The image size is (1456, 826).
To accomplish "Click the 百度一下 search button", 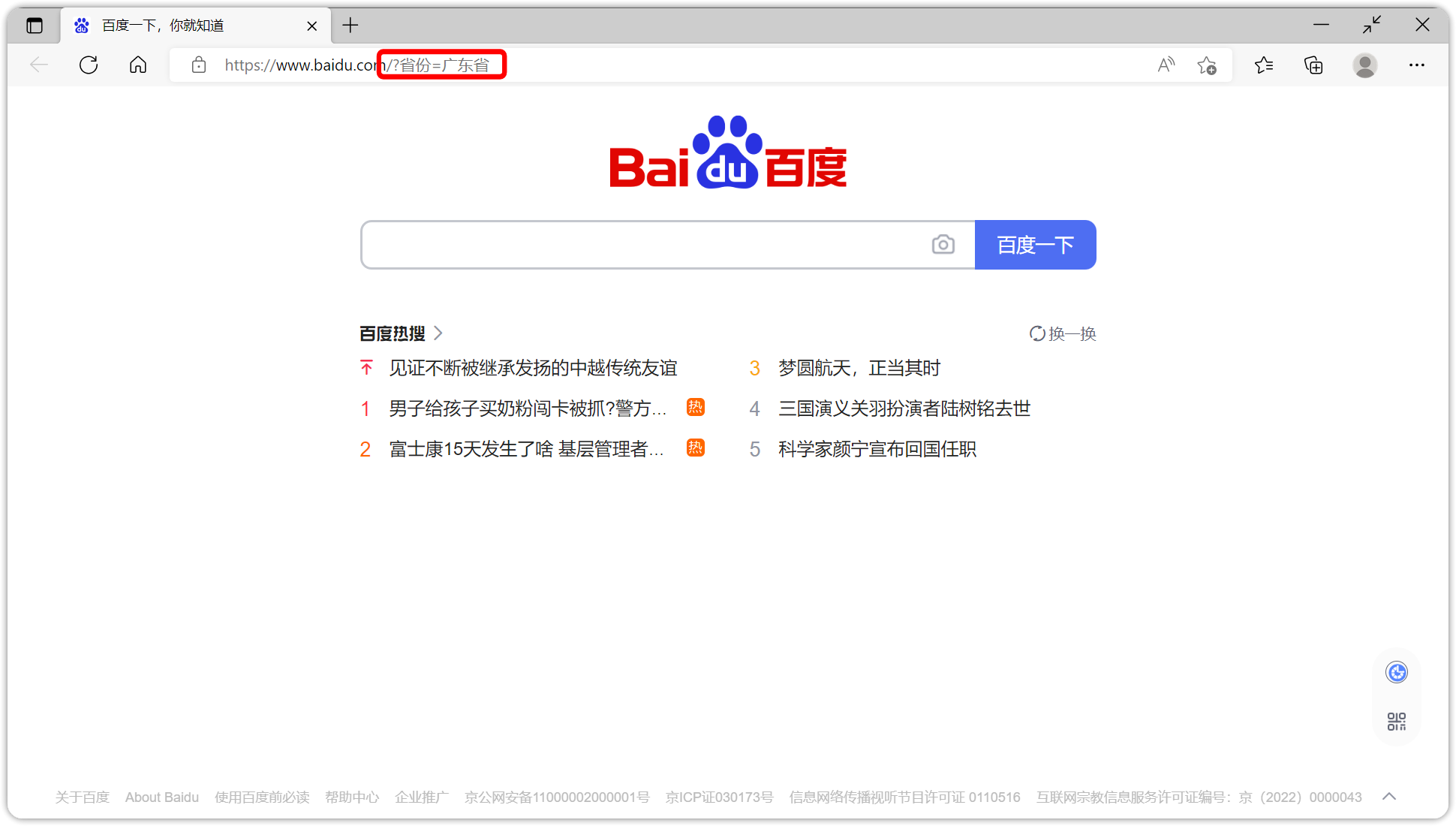I will click(x=1036, y=245).
